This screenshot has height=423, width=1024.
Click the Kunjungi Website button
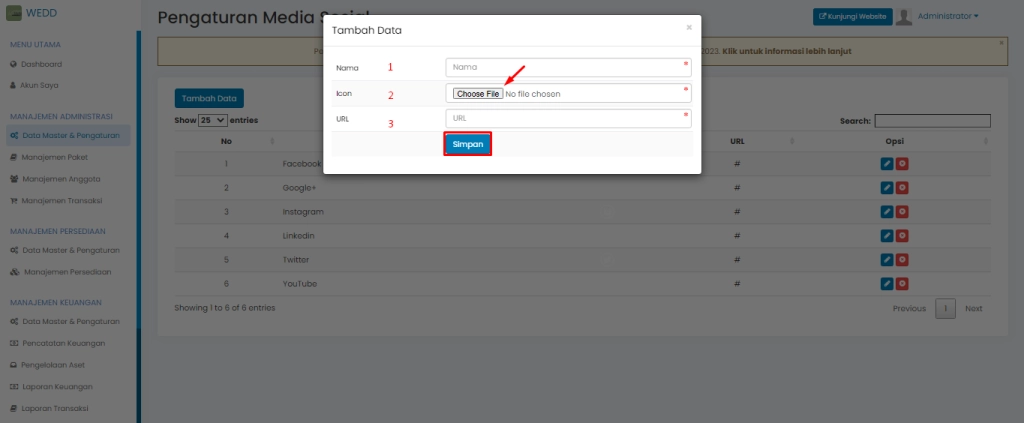pos(851,16)
